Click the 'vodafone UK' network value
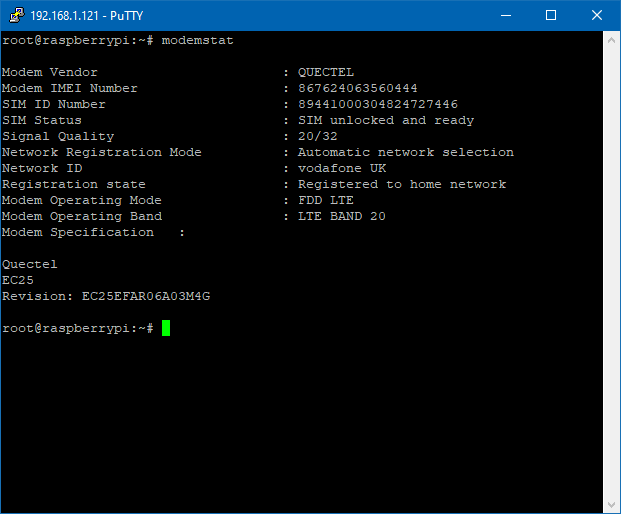The height and width of the screenshot is (514, 621). [x=342, y=168]
